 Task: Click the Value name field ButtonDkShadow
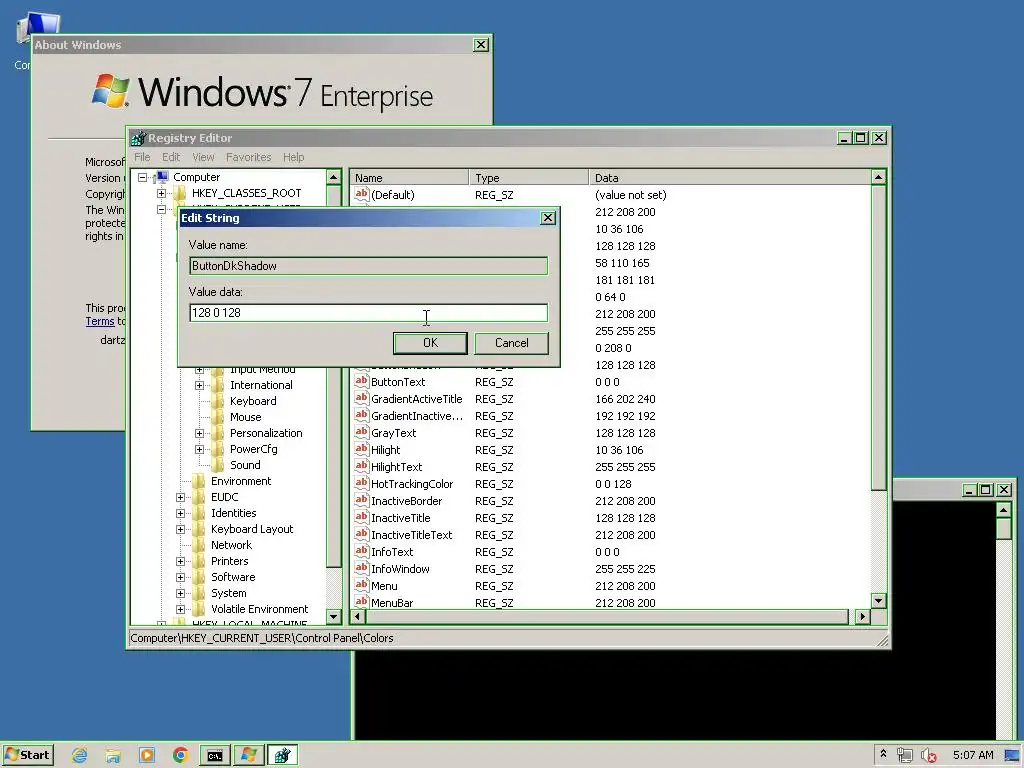(x=368, y=266)
